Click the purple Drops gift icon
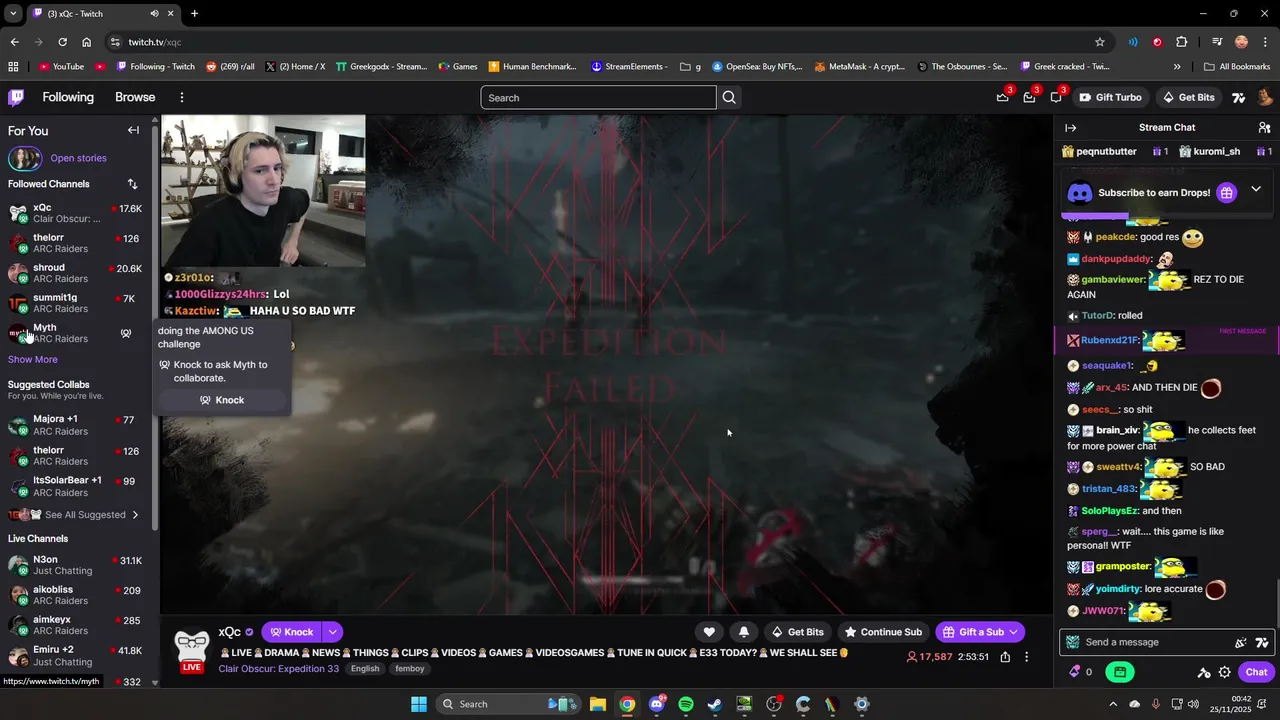Screen dimensions: 1280x720 pos(1226,193)
